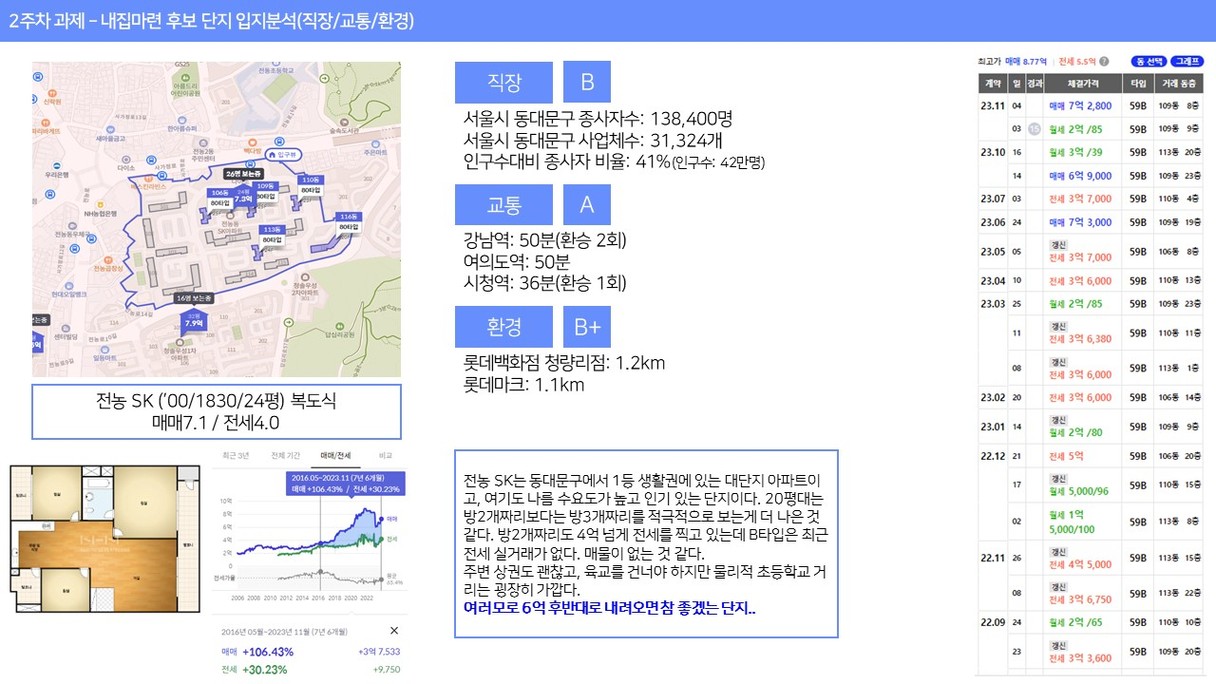The width and height of the screenshot is (1216, 684).
Task: Click the 전세 5억 transaction in 22.12
Action: [1065, 456]
